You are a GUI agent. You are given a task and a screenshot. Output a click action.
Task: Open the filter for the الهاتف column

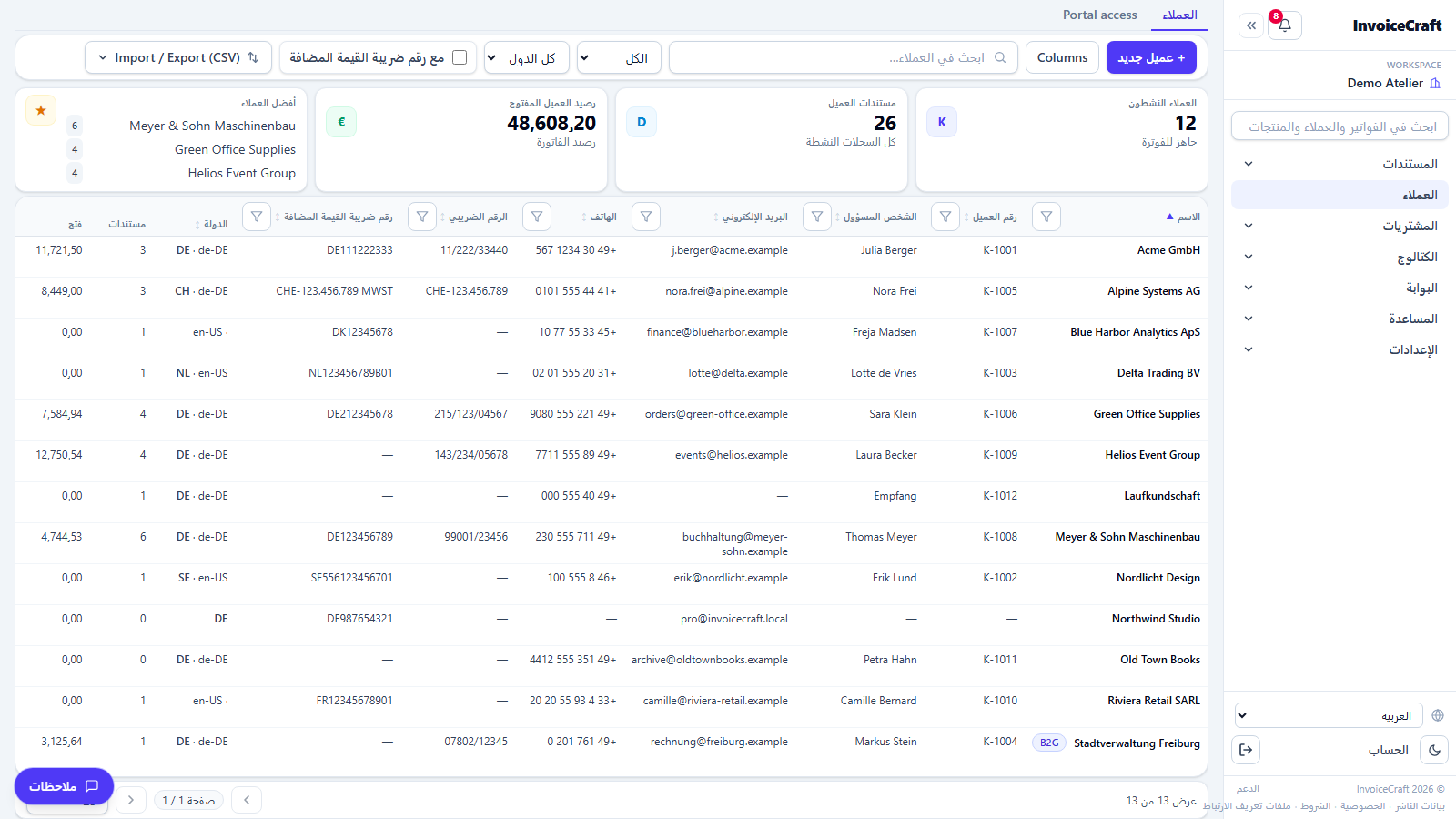[537, 217]
